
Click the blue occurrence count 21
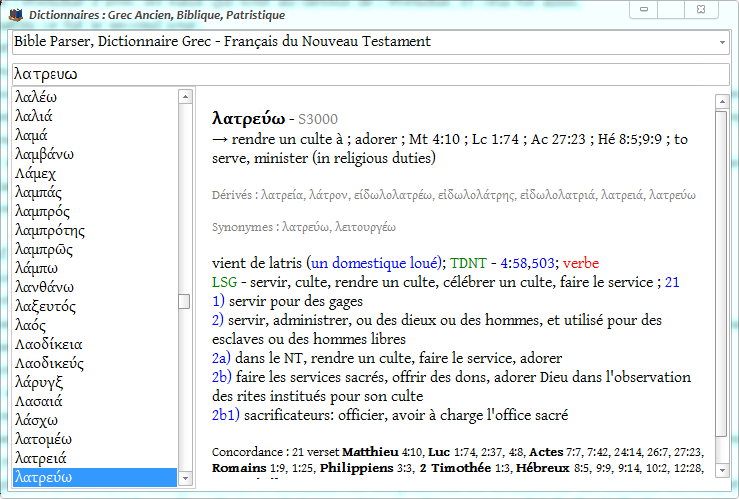672,282
